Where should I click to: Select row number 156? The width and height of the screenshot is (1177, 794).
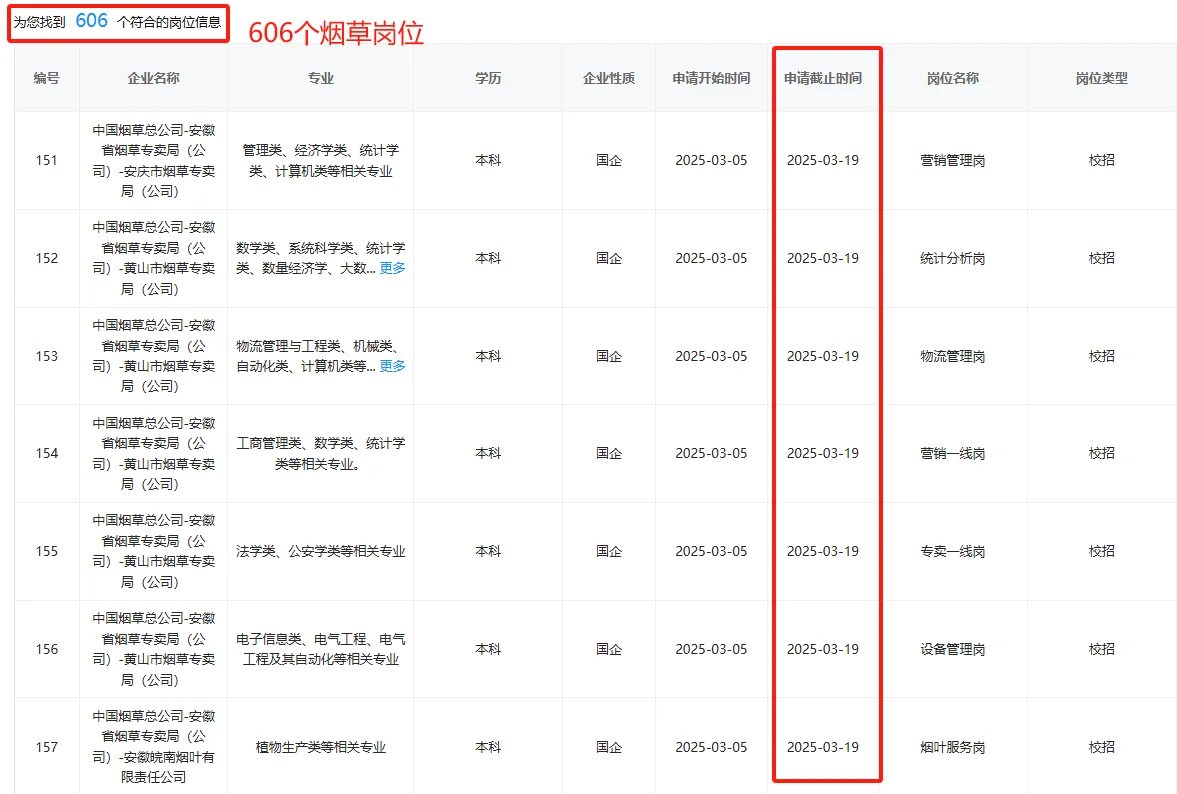coord(47,649)
